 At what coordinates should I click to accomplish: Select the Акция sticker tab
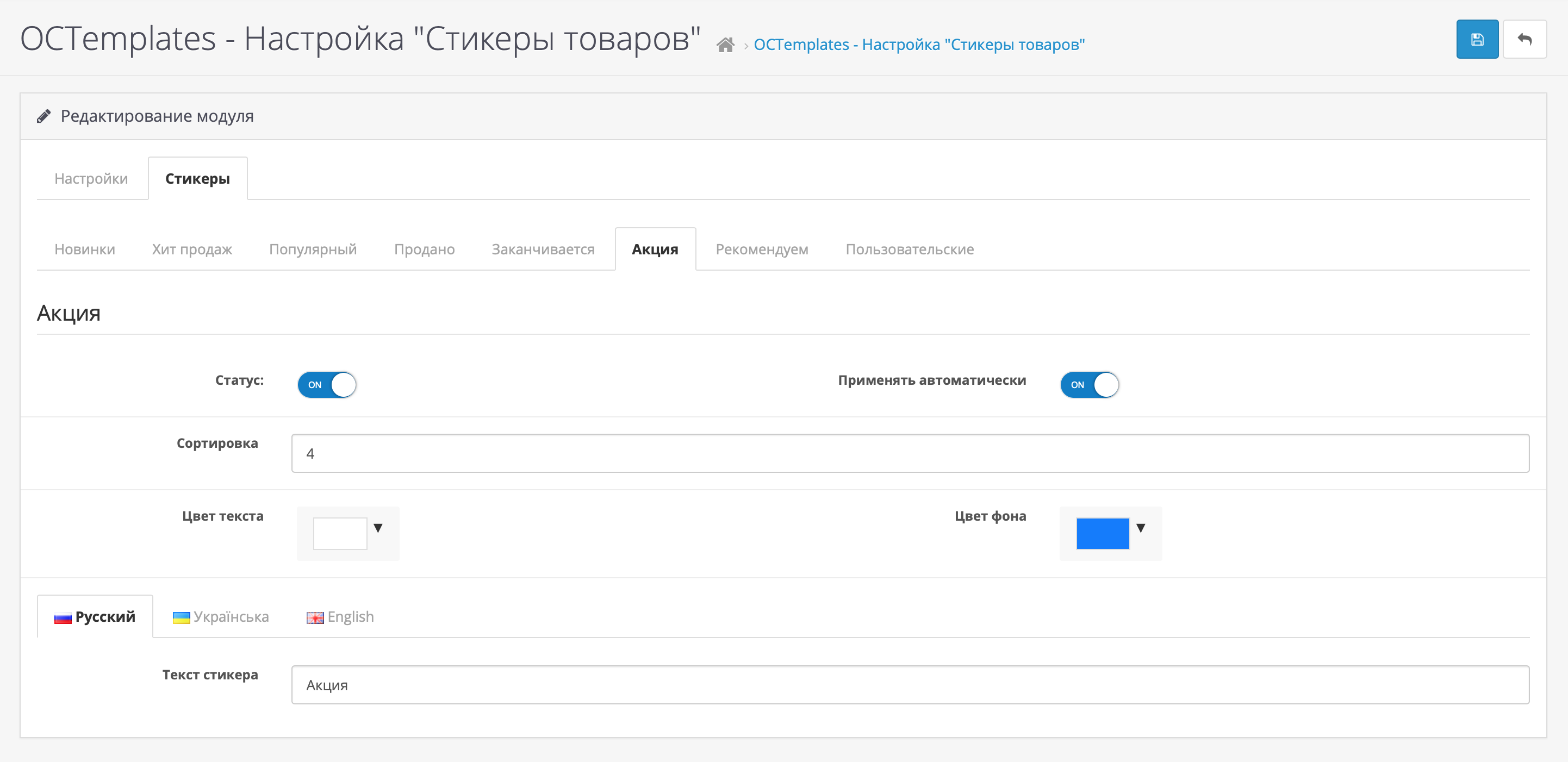(655, 249)
